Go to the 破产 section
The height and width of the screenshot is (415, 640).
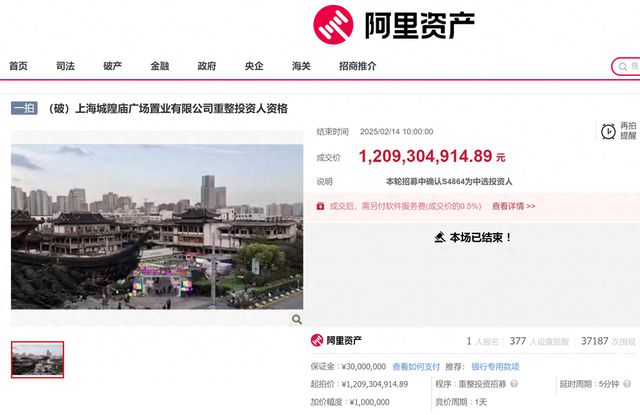point(113,66)
